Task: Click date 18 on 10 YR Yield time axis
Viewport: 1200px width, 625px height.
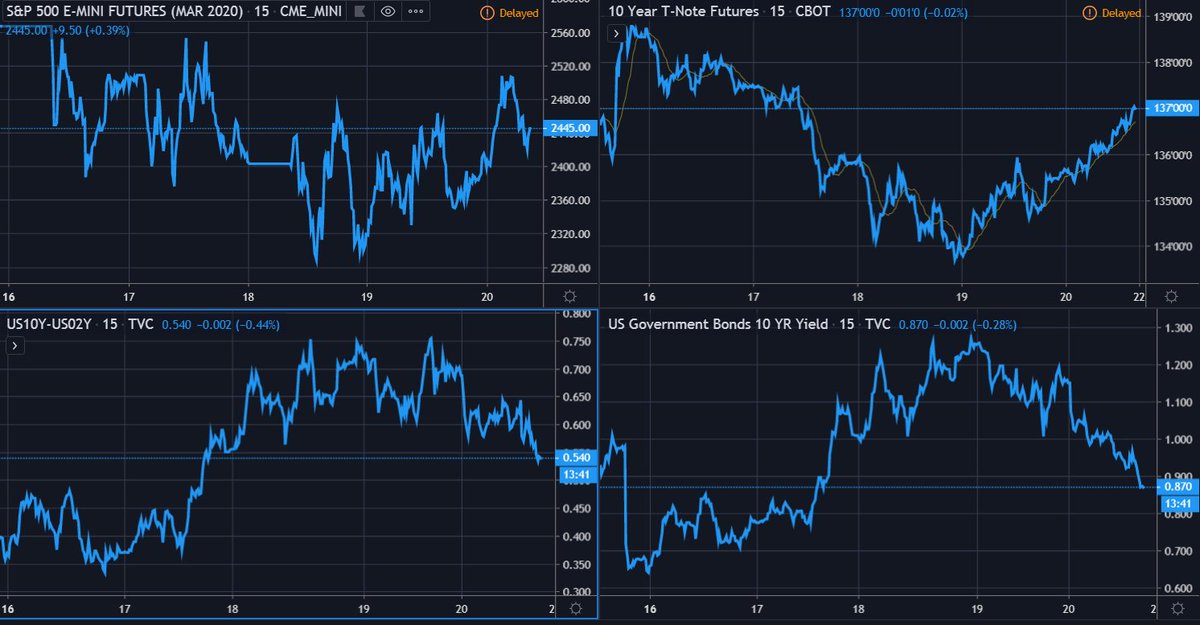Action: 858,608
